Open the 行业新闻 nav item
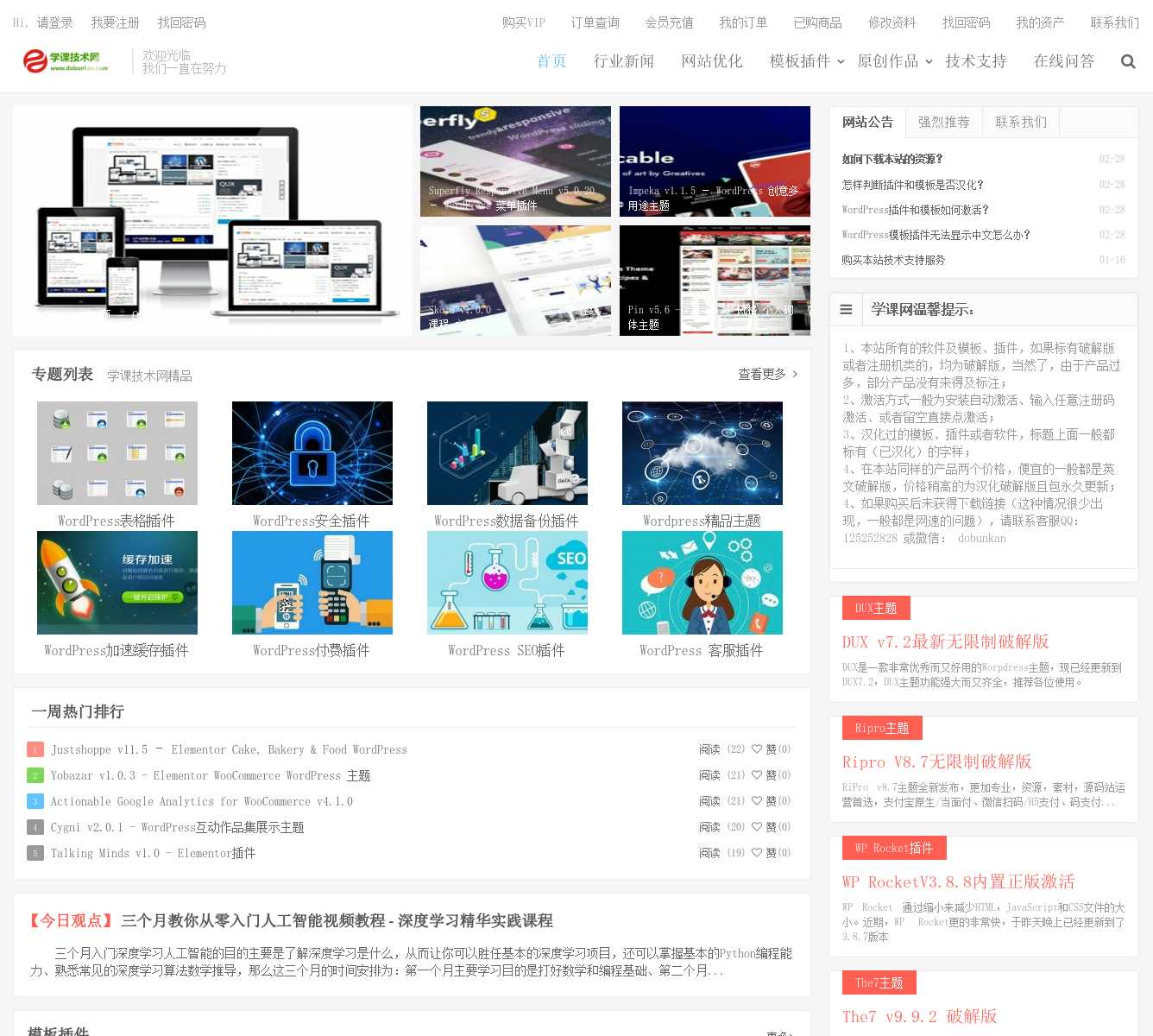Screen dimensions: 1153x1036 click(624, 61)
